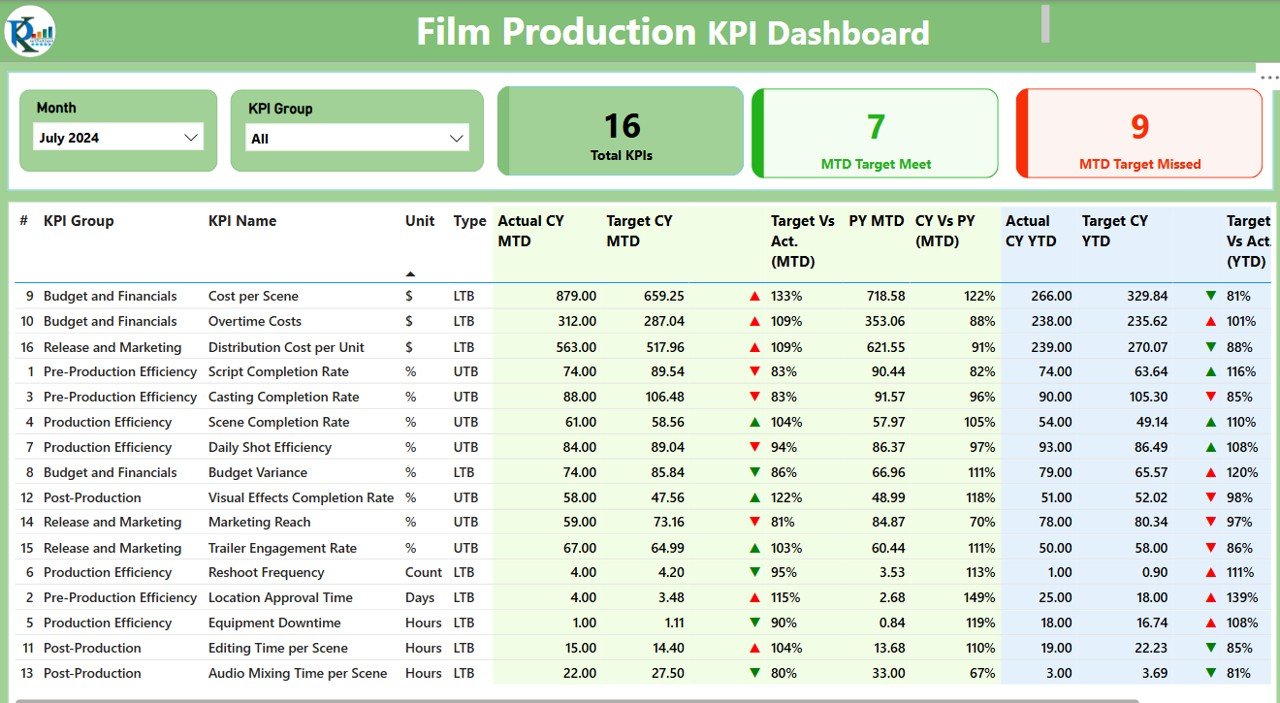Viewport: 1280px width, 703px height.
Task: Click the red down arrow in Casting Completion Rate YTD
Action: [x=1211, y=397]
